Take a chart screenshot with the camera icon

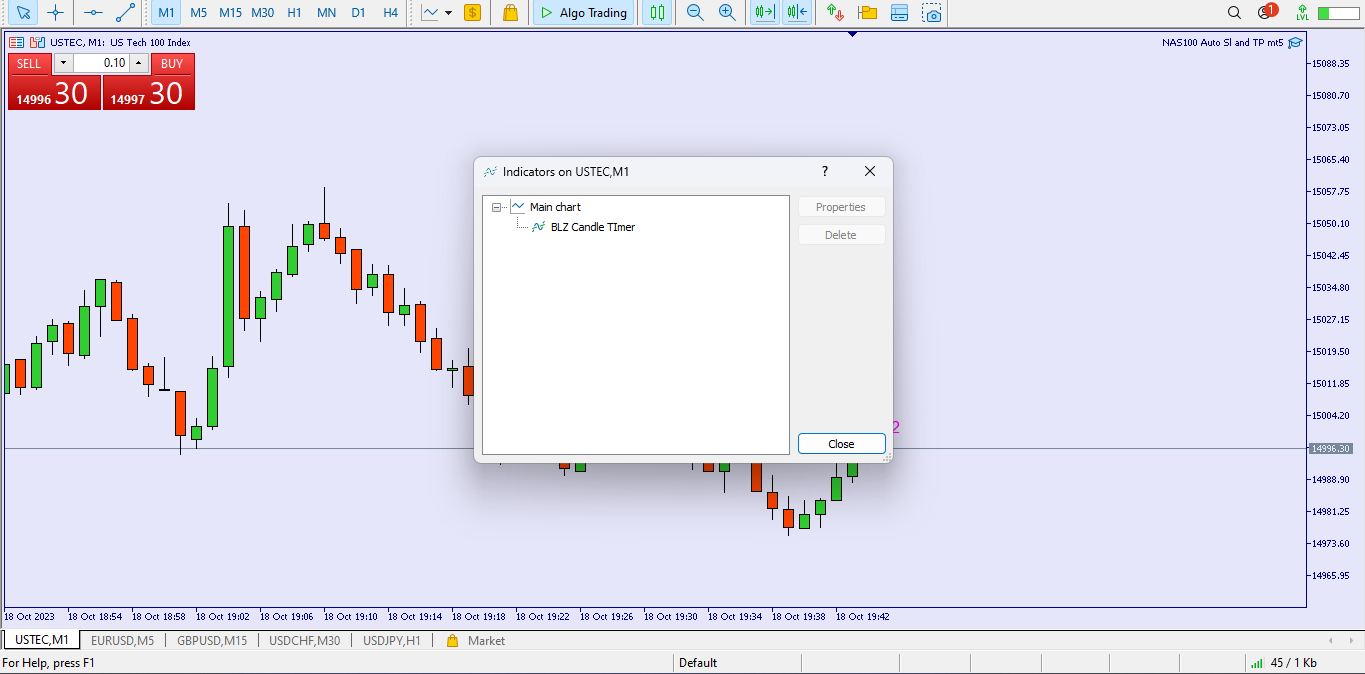pyautogui.click(x=932, y=13)
